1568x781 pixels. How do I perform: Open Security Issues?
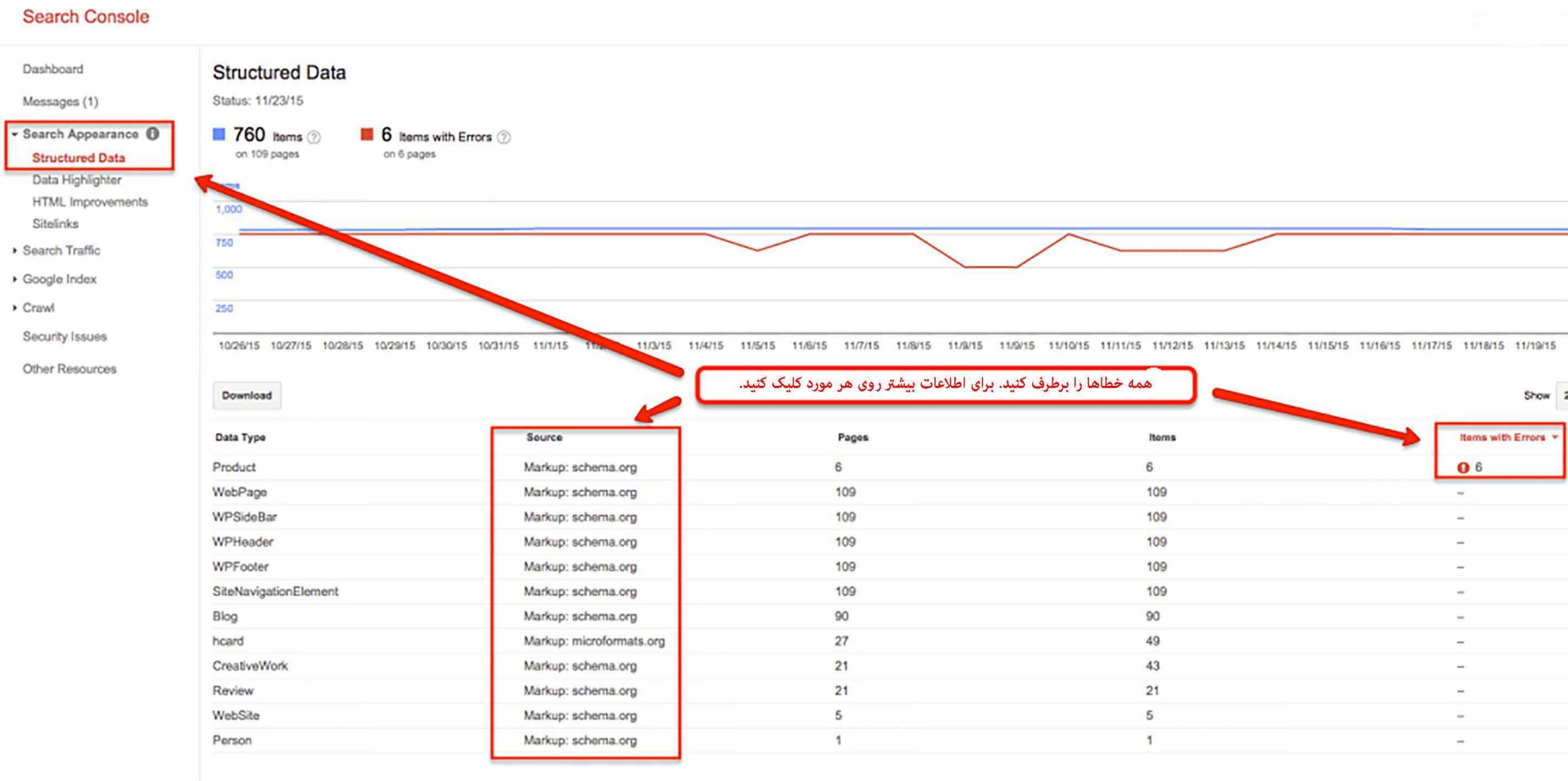64,337
